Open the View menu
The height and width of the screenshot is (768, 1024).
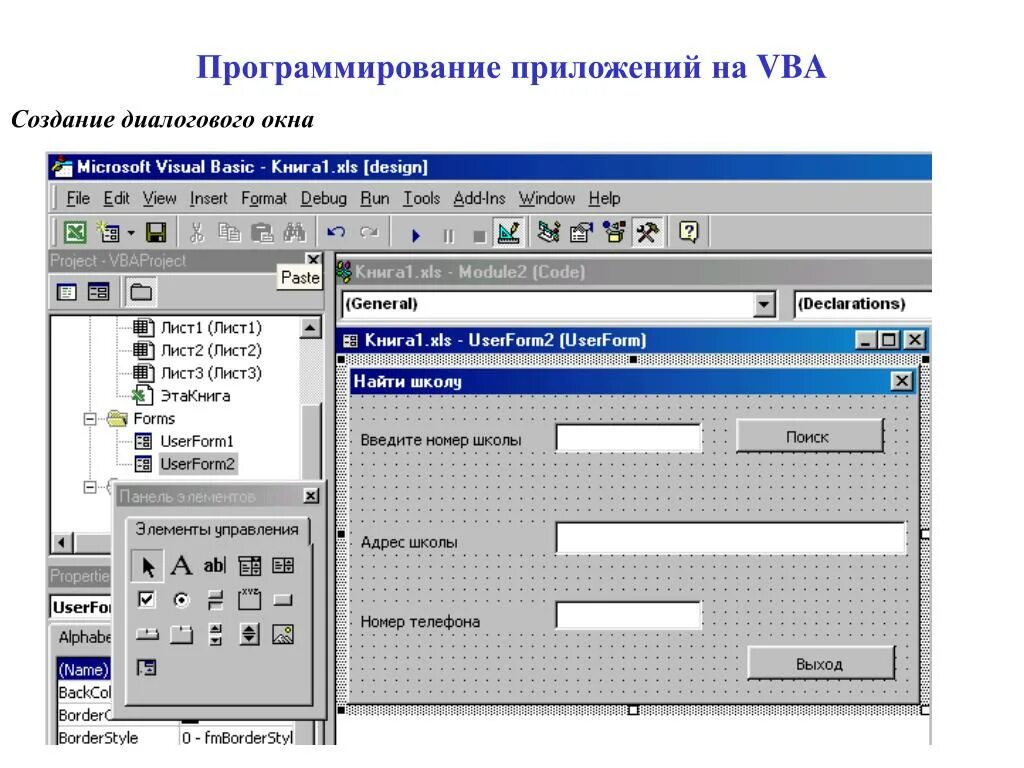coord(159,198)
